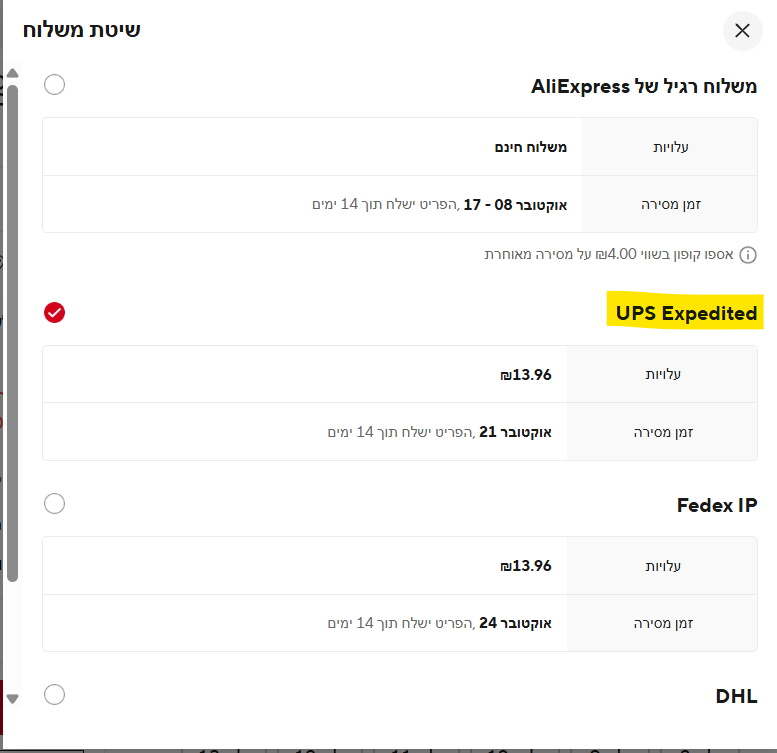Select AliExpress standard shipping radio button

(55, 85)
